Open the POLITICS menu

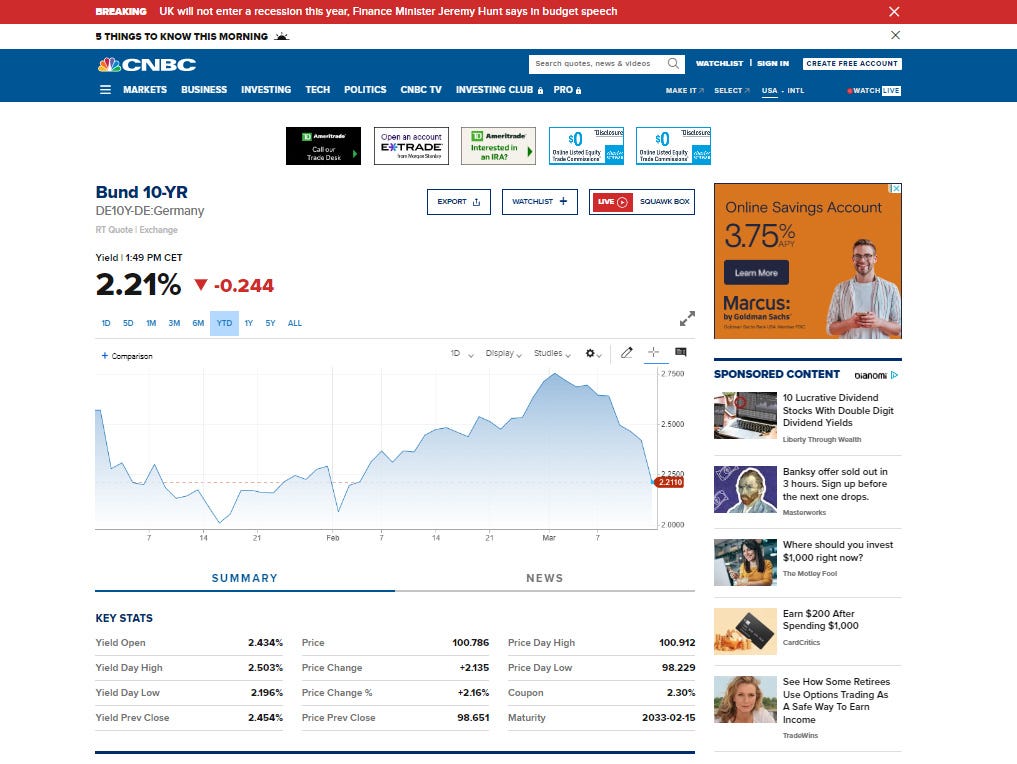(x=365, y=90)
